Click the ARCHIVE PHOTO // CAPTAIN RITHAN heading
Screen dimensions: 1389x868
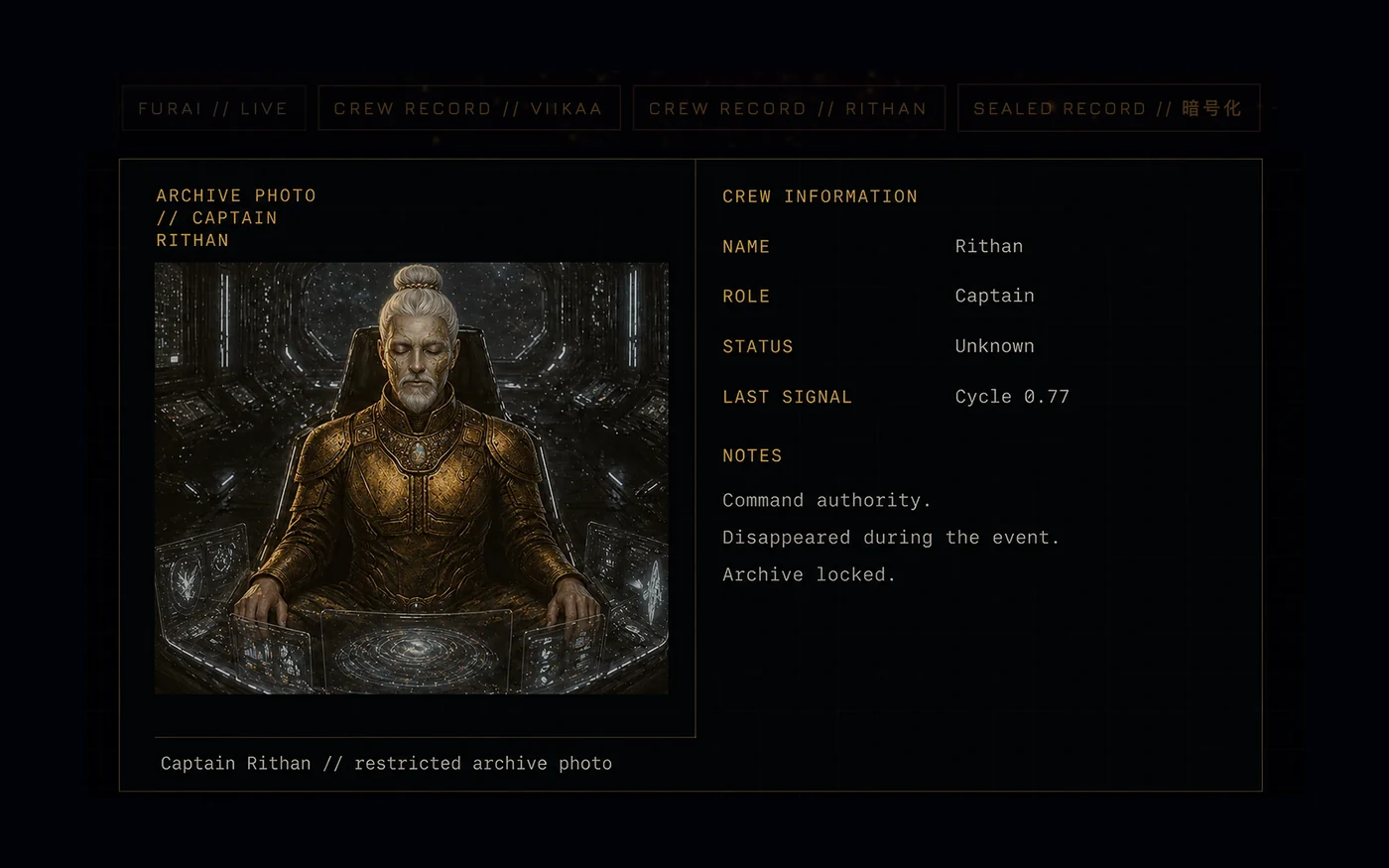(236, 218)
